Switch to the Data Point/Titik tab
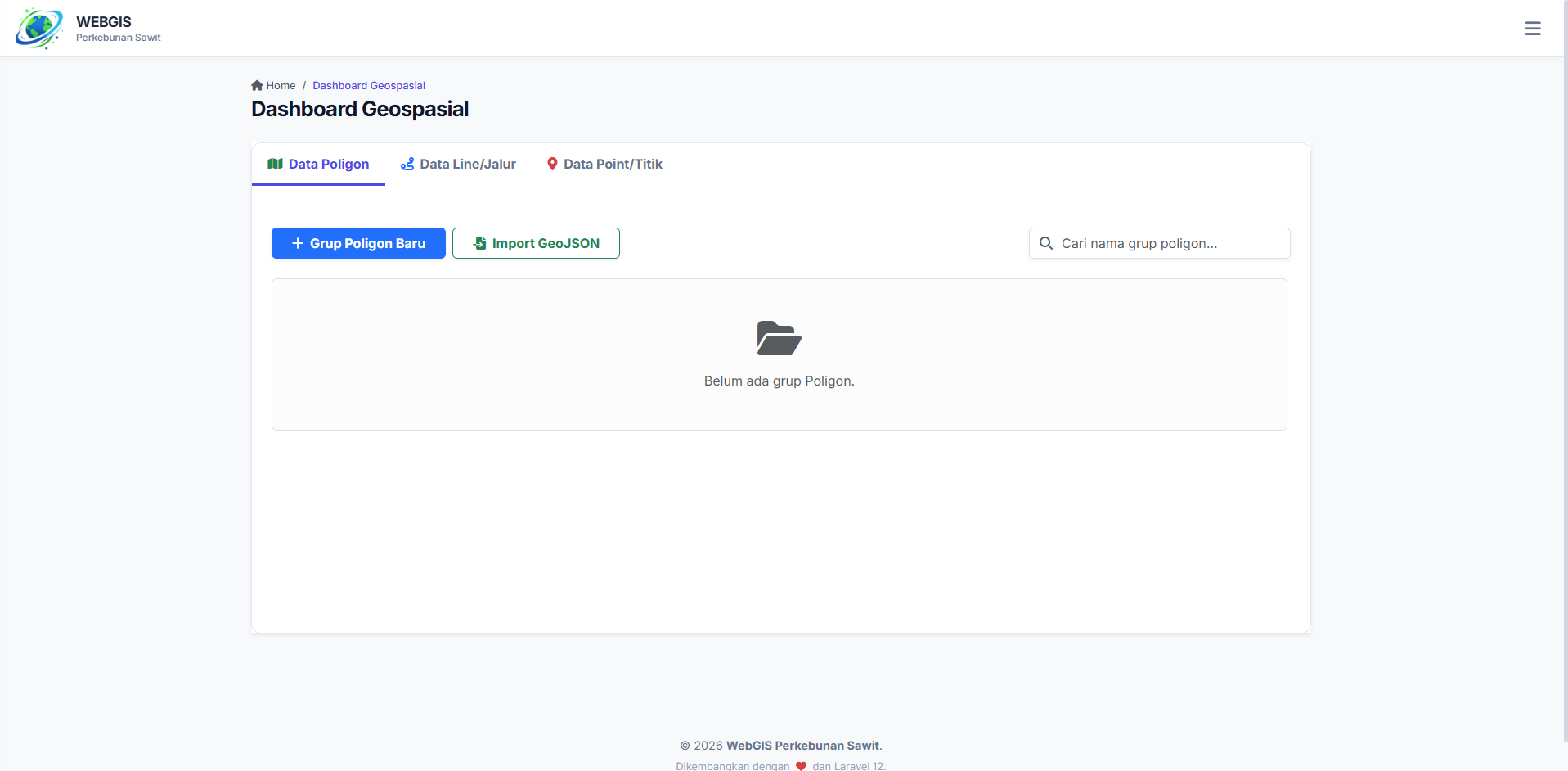This screenshot has width=1568, height=771. [613, 164]
